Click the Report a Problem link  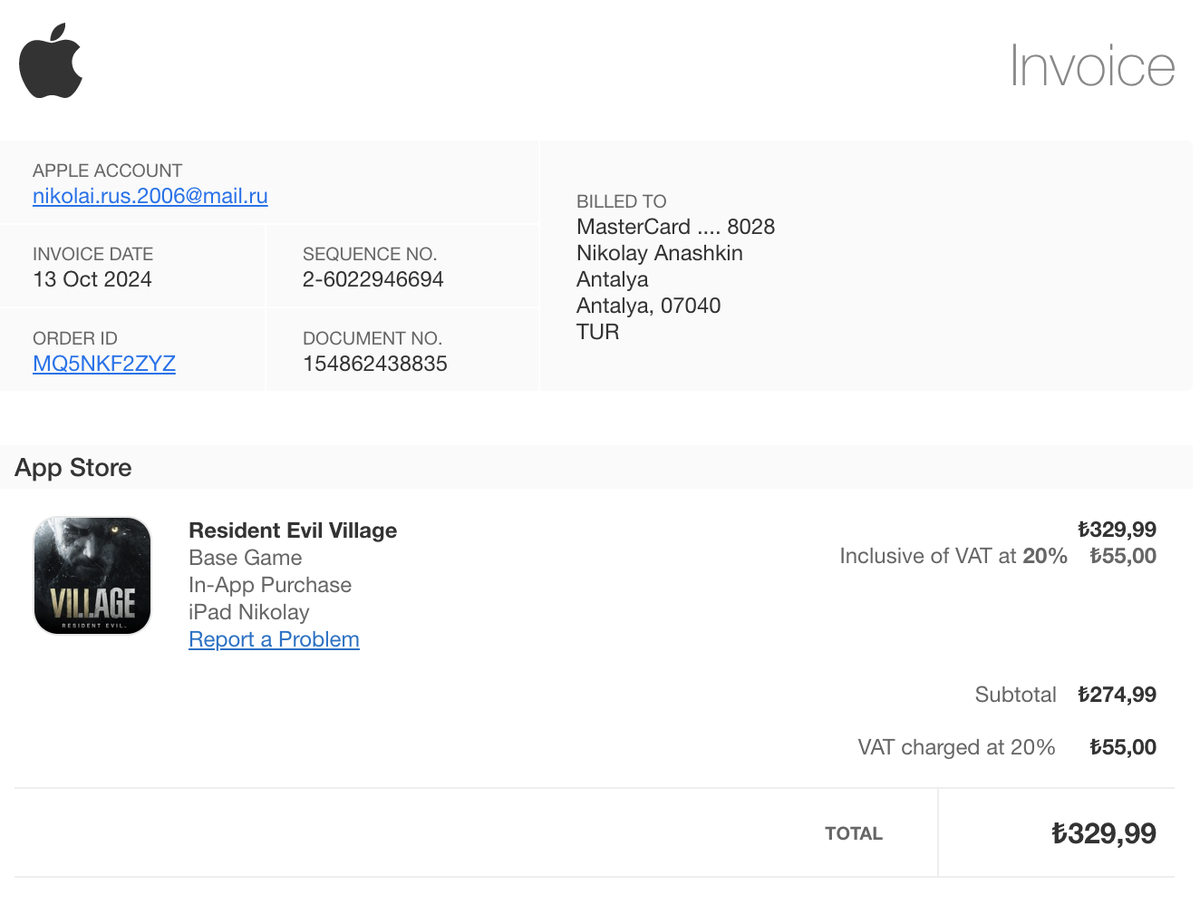(x=274, y=640)
